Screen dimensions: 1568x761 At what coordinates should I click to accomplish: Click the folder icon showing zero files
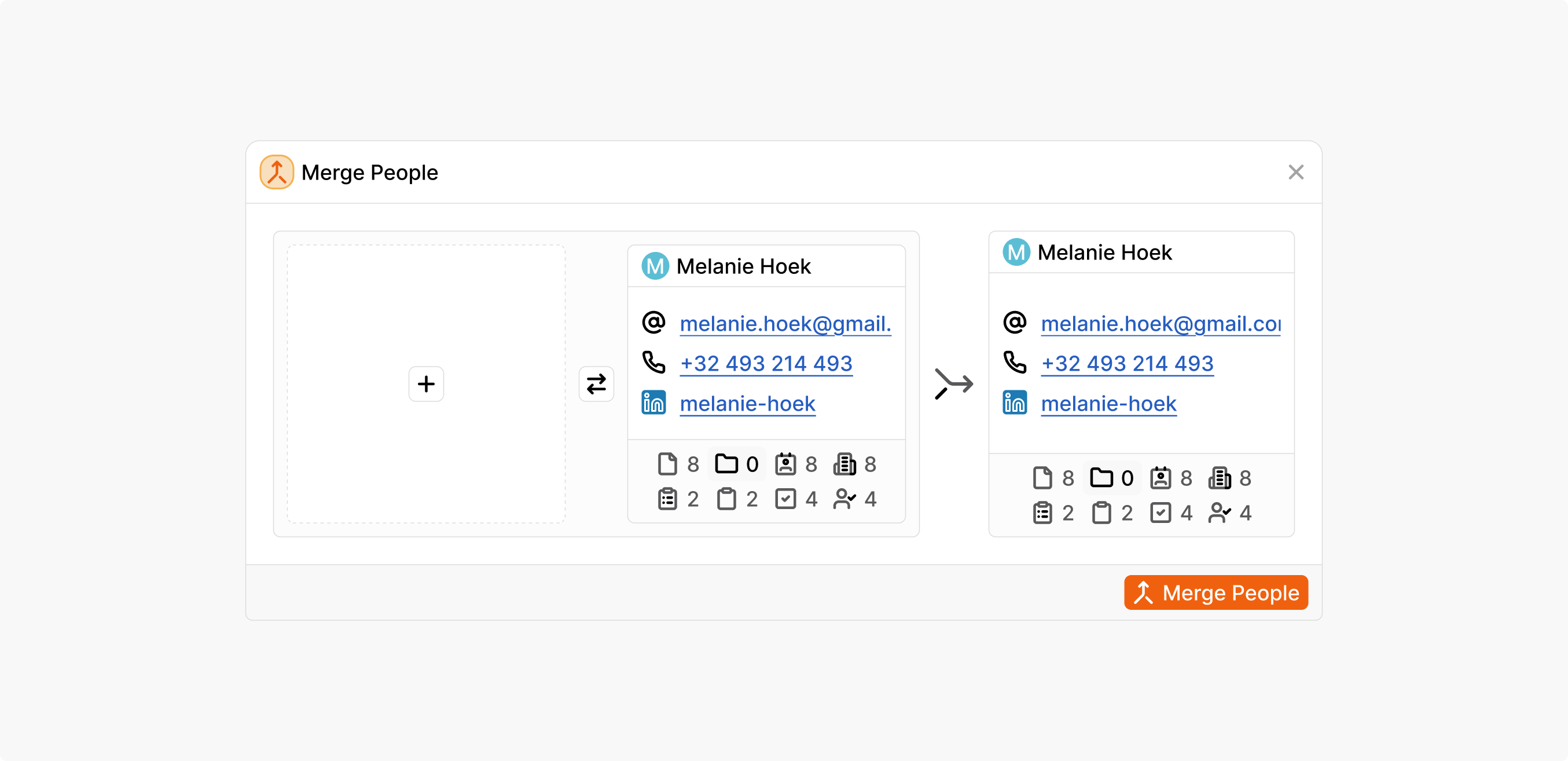click(728, 463)
